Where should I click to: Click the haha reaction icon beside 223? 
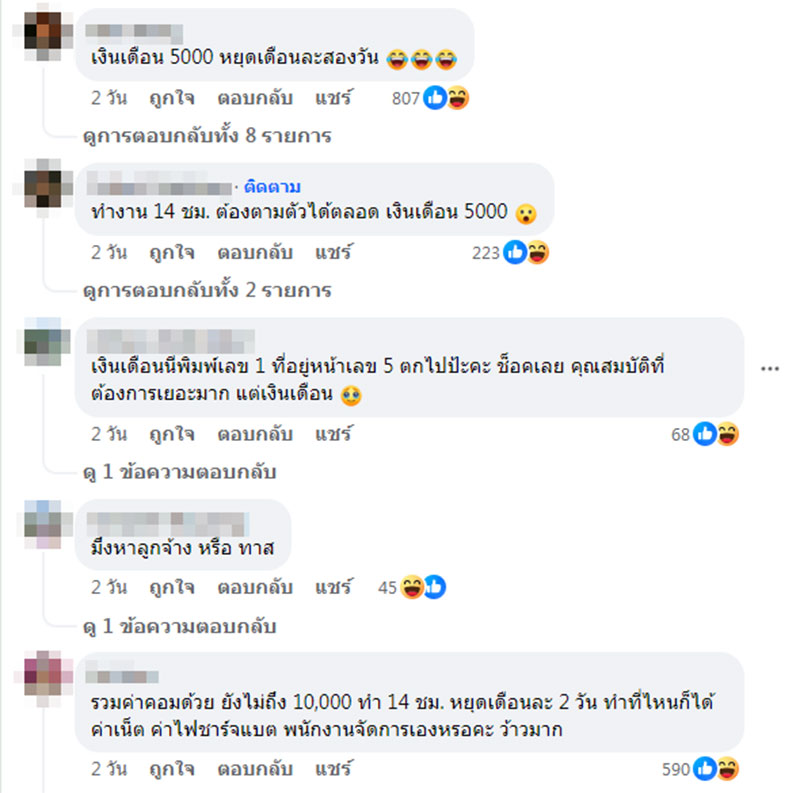[538, 252]
